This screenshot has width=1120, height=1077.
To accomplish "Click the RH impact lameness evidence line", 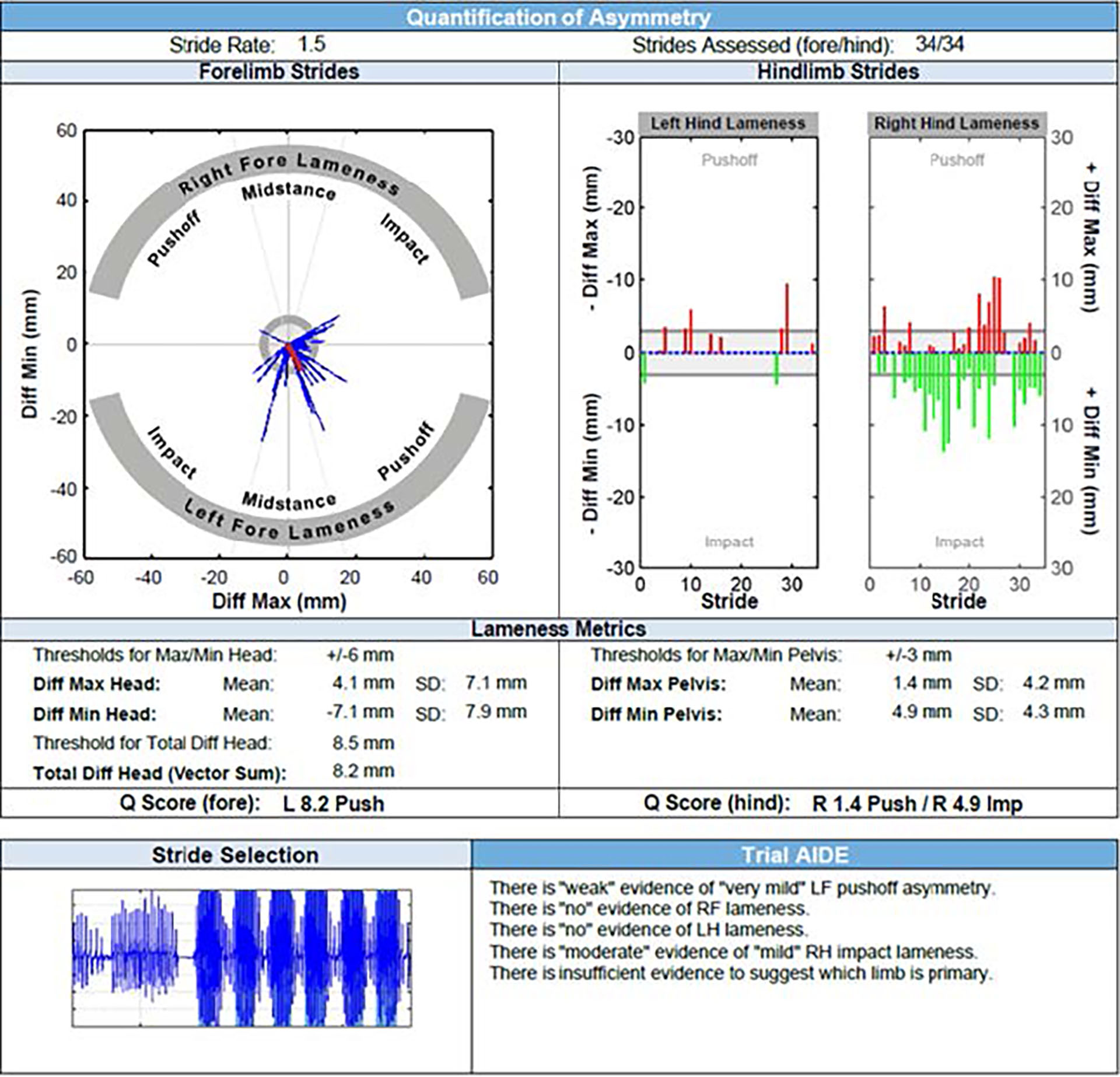I will [x=733, y=952].
